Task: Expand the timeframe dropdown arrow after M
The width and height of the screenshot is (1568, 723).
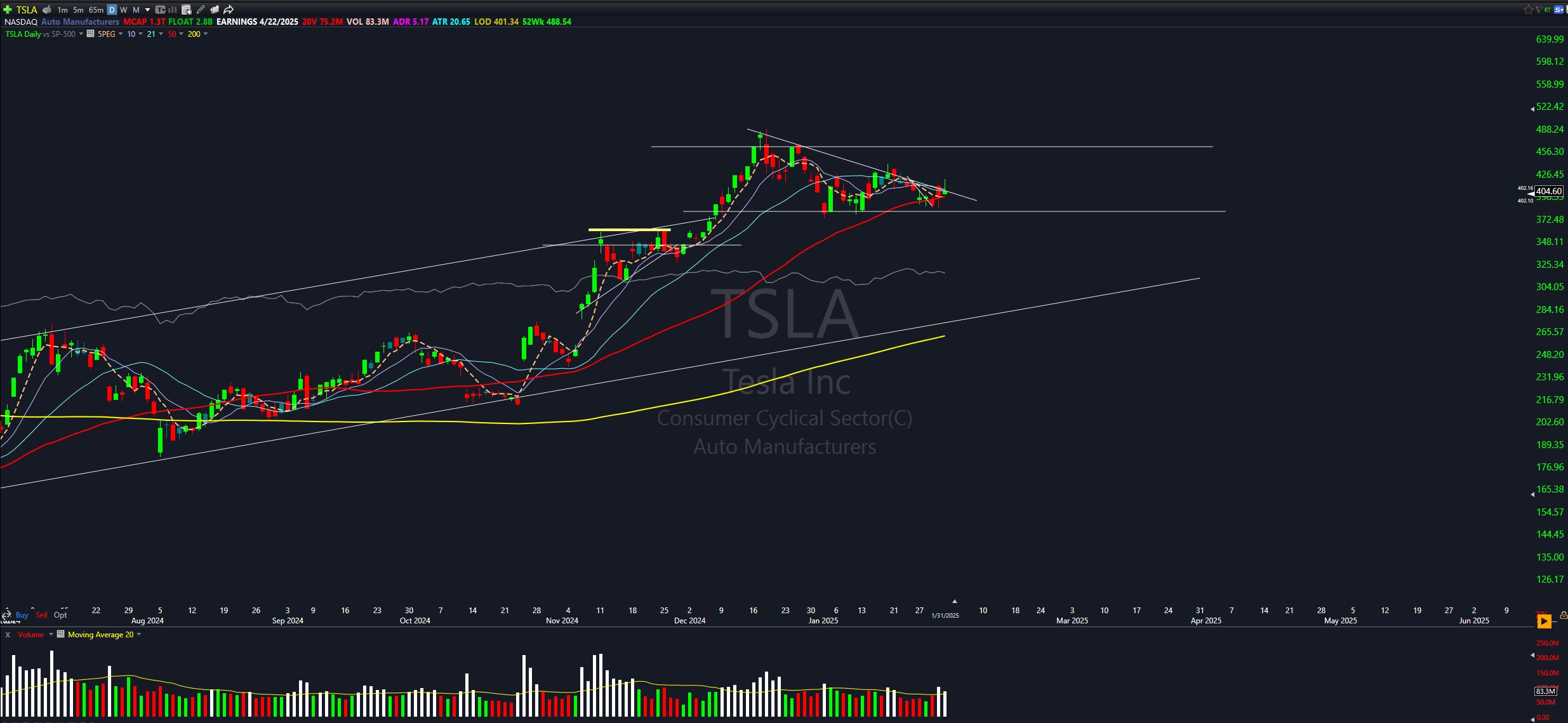Action: [147, 10]
